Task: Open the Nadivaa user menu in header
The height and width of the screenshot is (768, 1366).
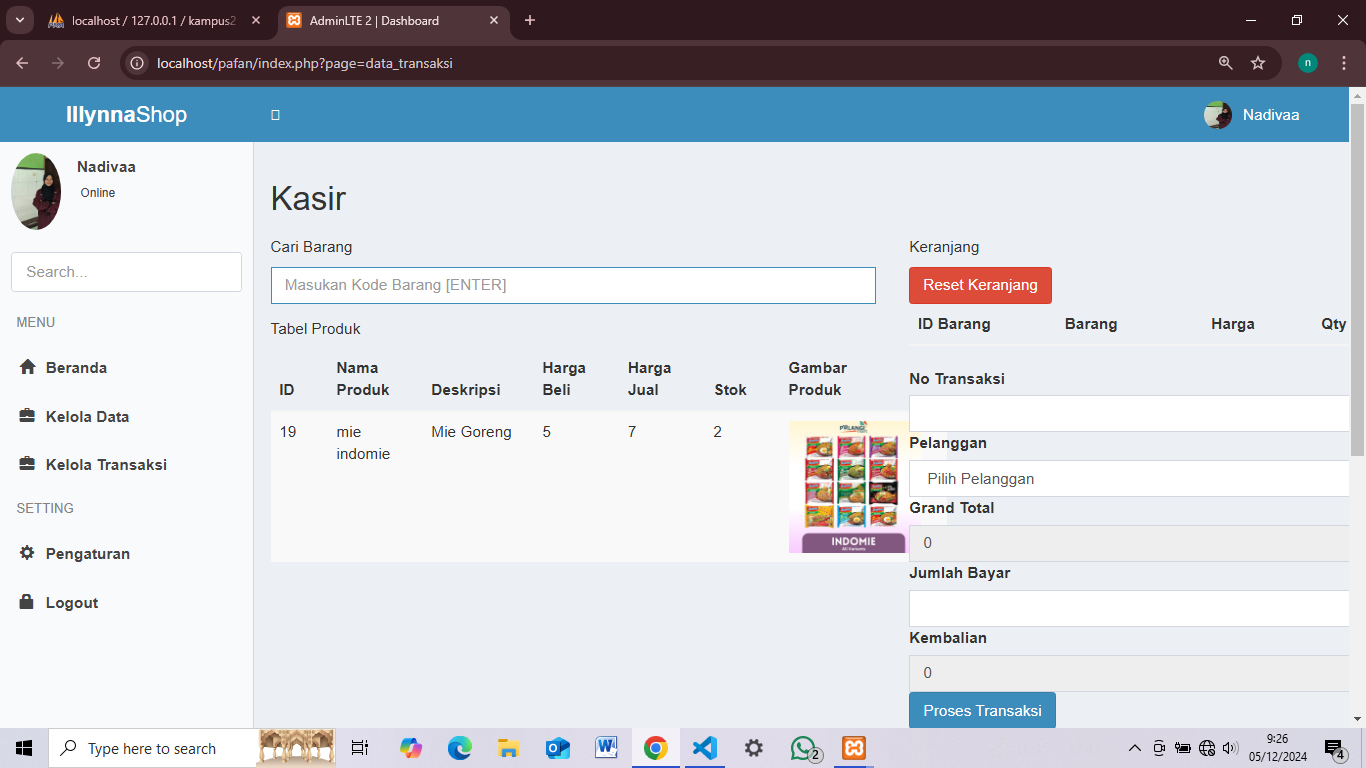Action: point(1252,115)
